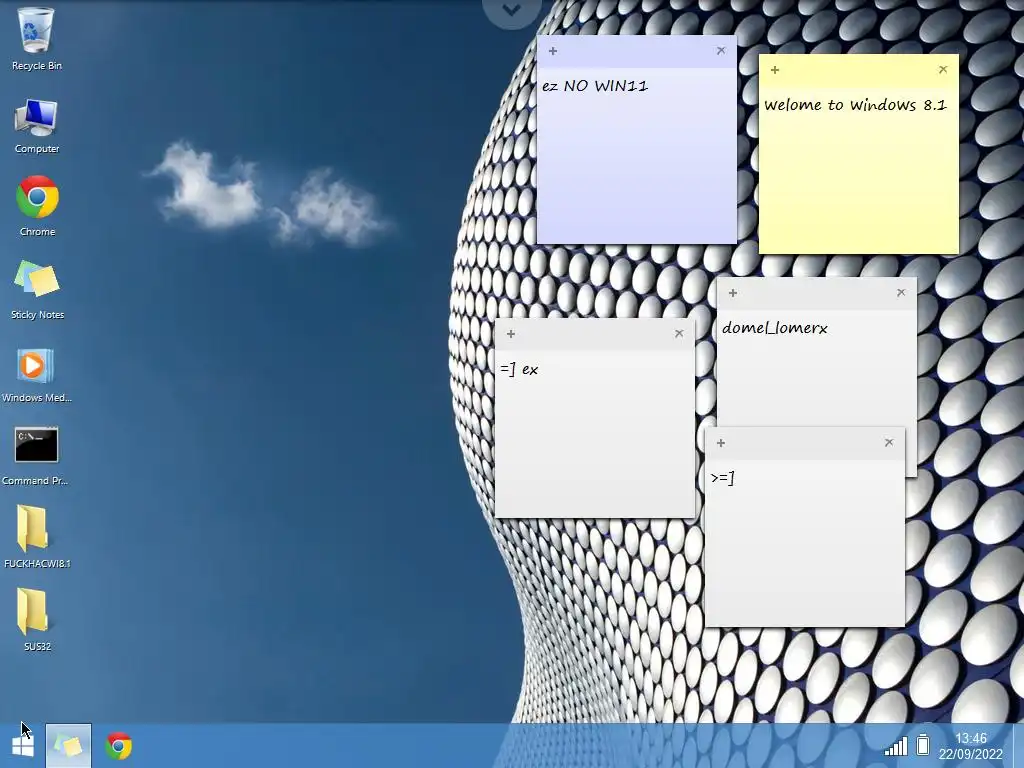Launch Chrome from the desktop icon

pos(37,206)
